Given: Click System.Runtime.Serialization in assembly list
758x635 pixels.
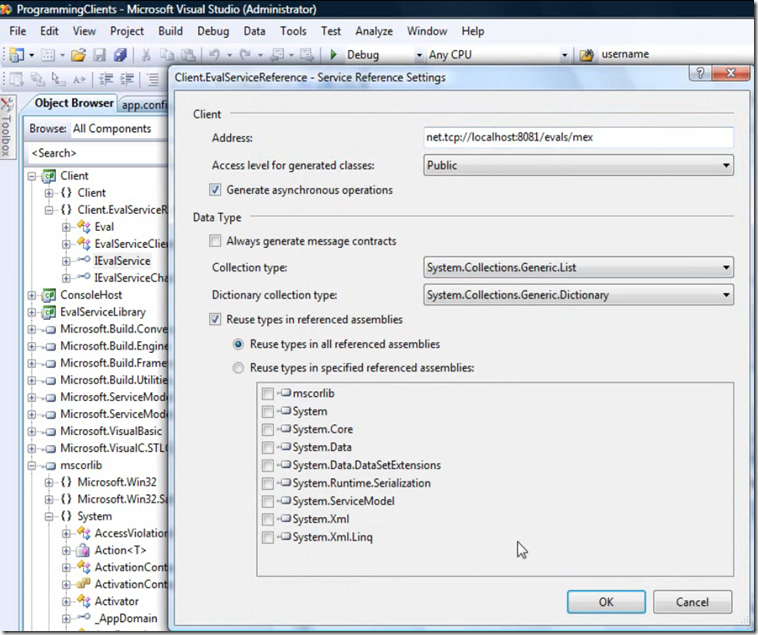Looking at the screenshot, I should (361, 483).
